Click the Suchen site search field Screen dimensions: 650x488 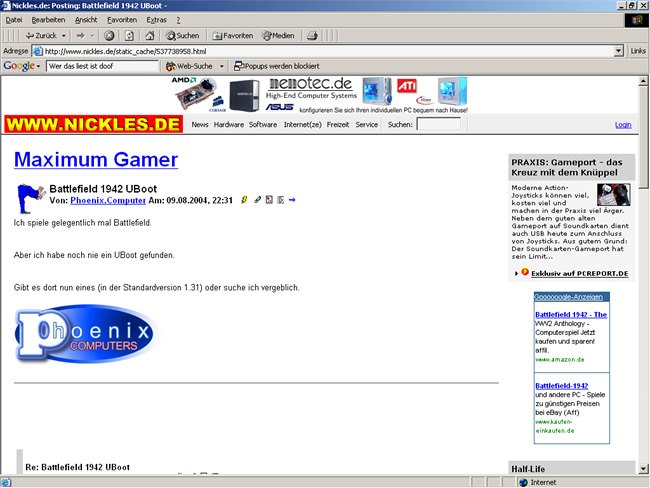tap(439, 124)
